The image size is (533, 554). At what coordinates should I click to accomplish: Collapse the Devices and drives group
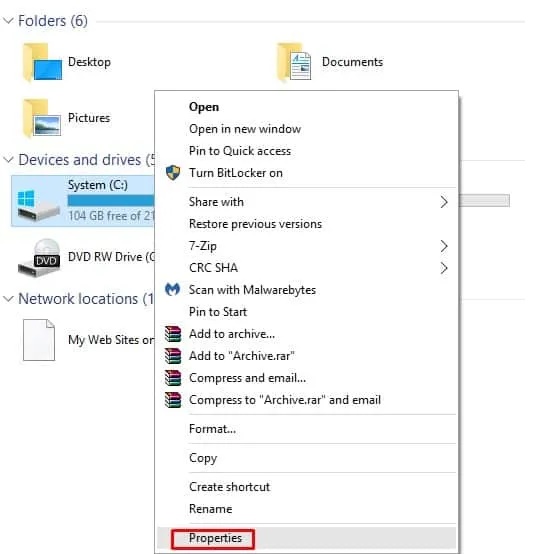click(8, 160)
